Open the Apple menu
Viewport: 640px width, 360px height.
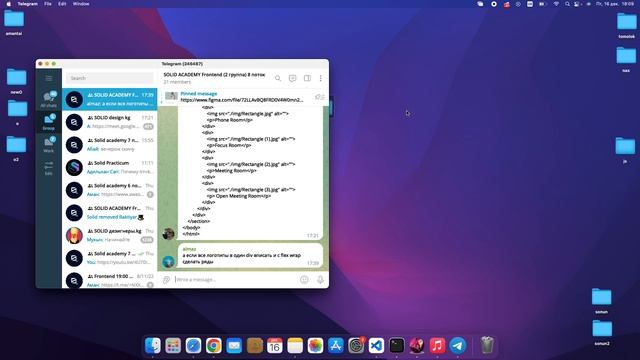pyautogui.click(x=9, y=4)
